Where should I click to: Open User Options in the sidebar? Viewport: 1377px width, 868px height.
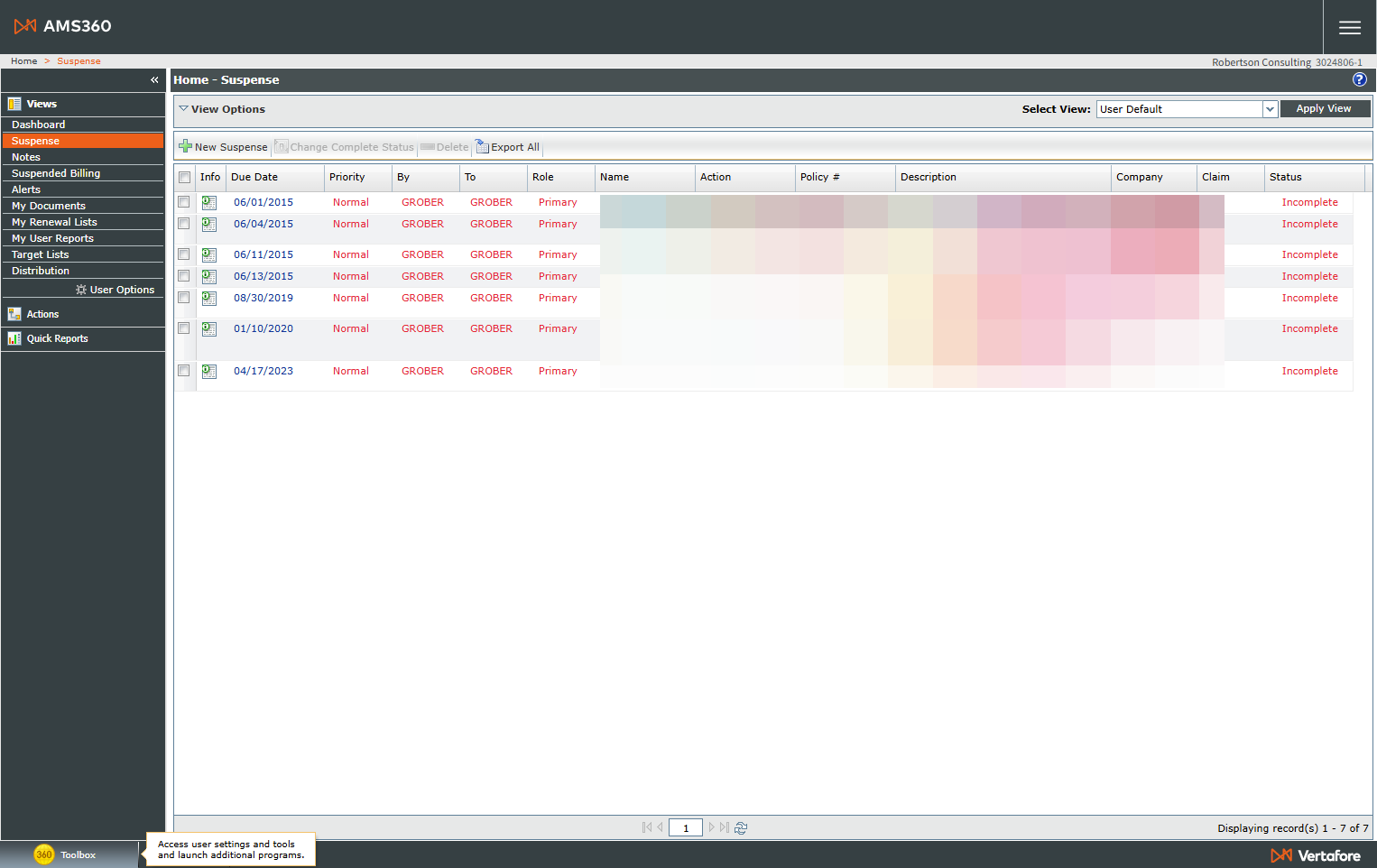tap(116, 290)
